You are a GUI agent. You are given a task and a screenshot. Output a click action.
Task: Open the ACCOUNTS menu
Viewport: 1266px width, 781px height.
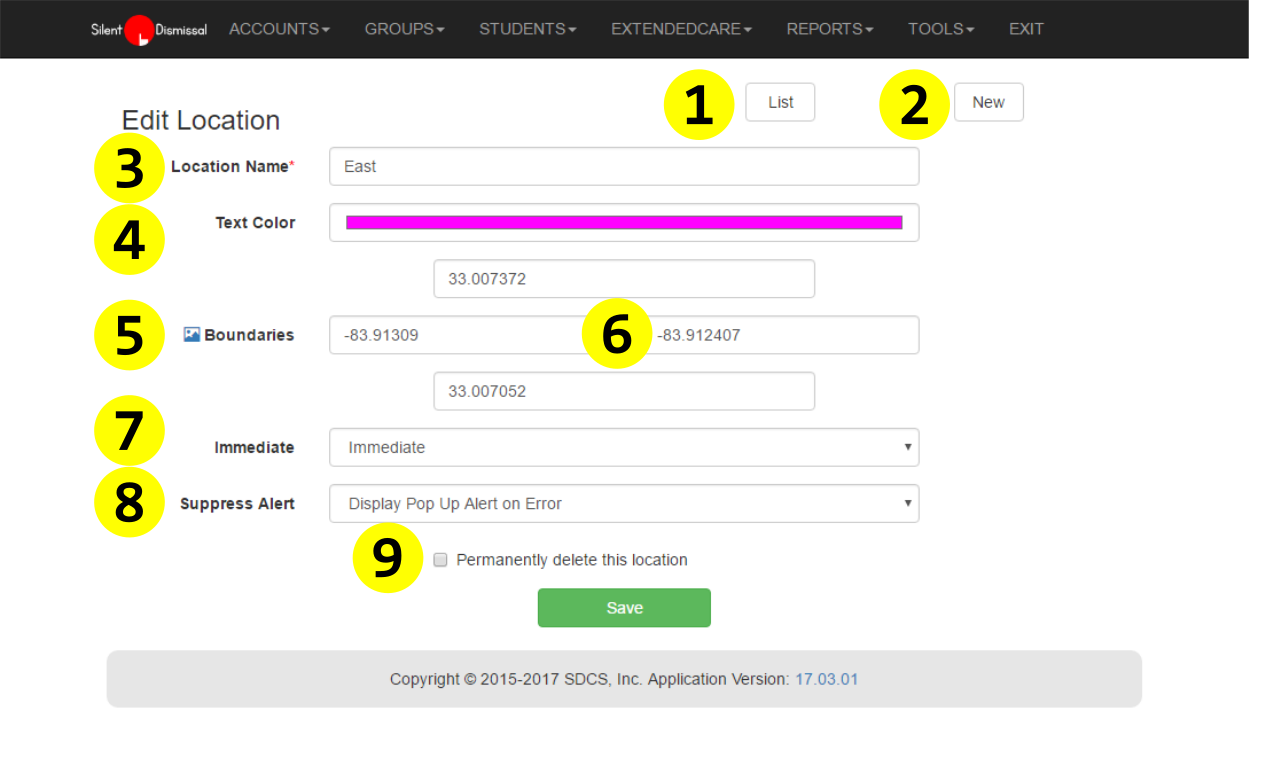[x=279, y=29]
